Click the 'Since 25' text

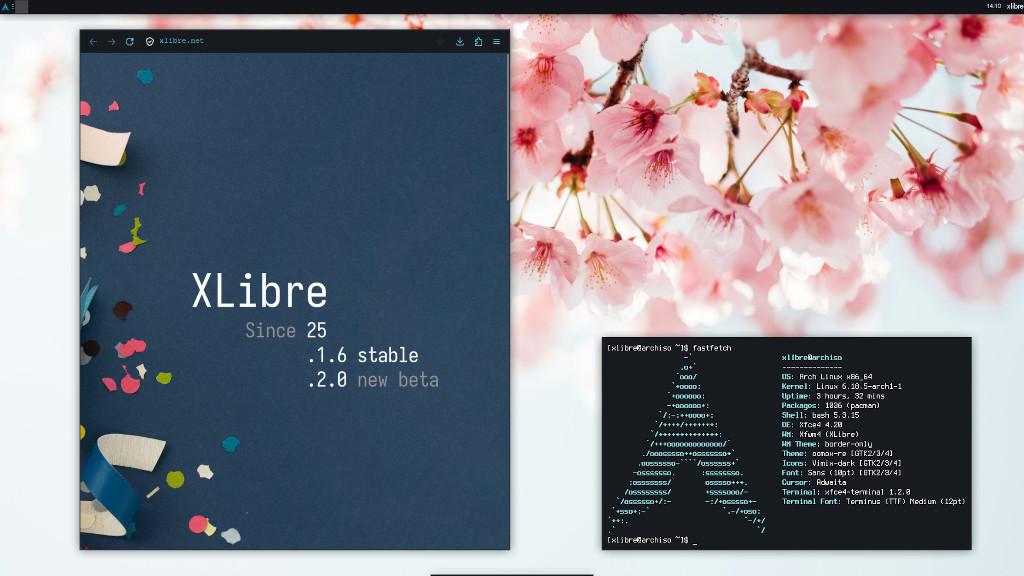point(285,330)
